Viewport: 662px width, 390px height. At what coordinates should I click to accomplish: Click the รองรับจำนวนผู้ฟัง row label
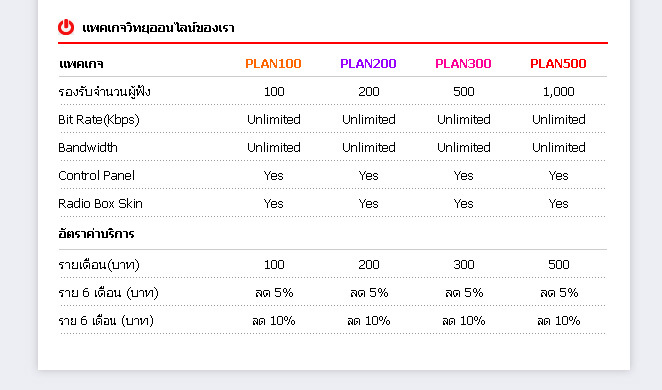tap(104, 92)
